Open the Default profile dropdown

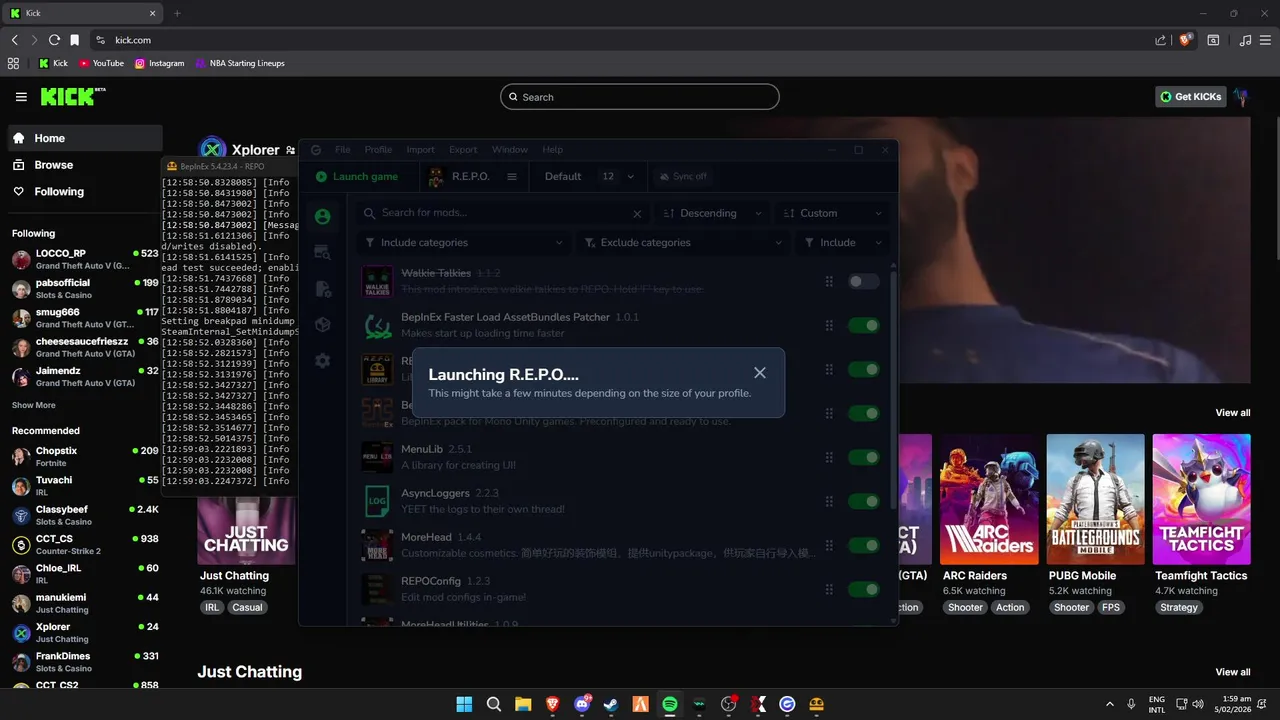click(589, 176)
